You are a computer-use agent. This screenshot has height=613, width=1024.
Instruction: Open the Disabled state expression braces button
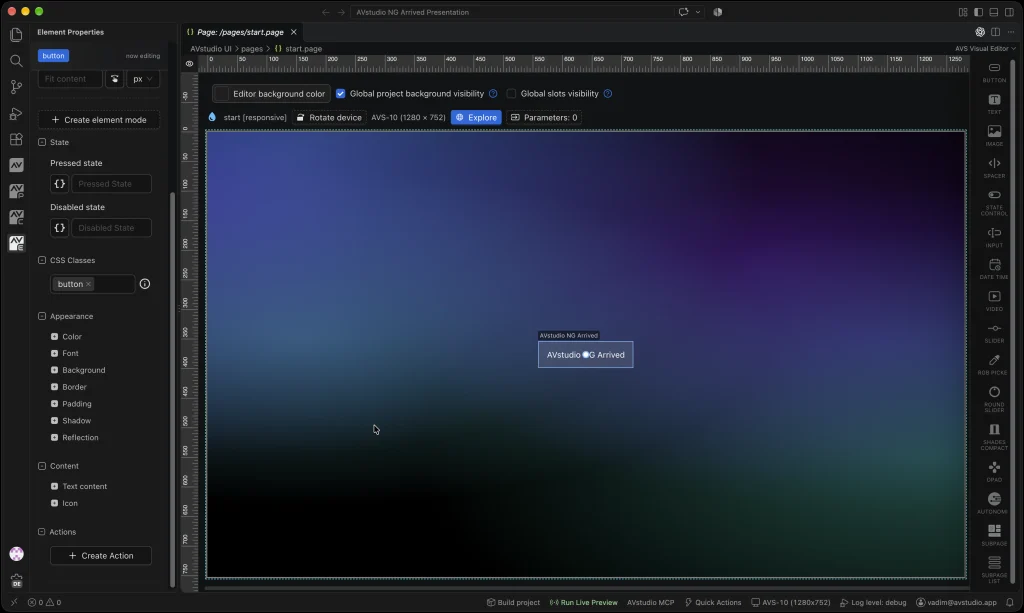click(59, 228)
